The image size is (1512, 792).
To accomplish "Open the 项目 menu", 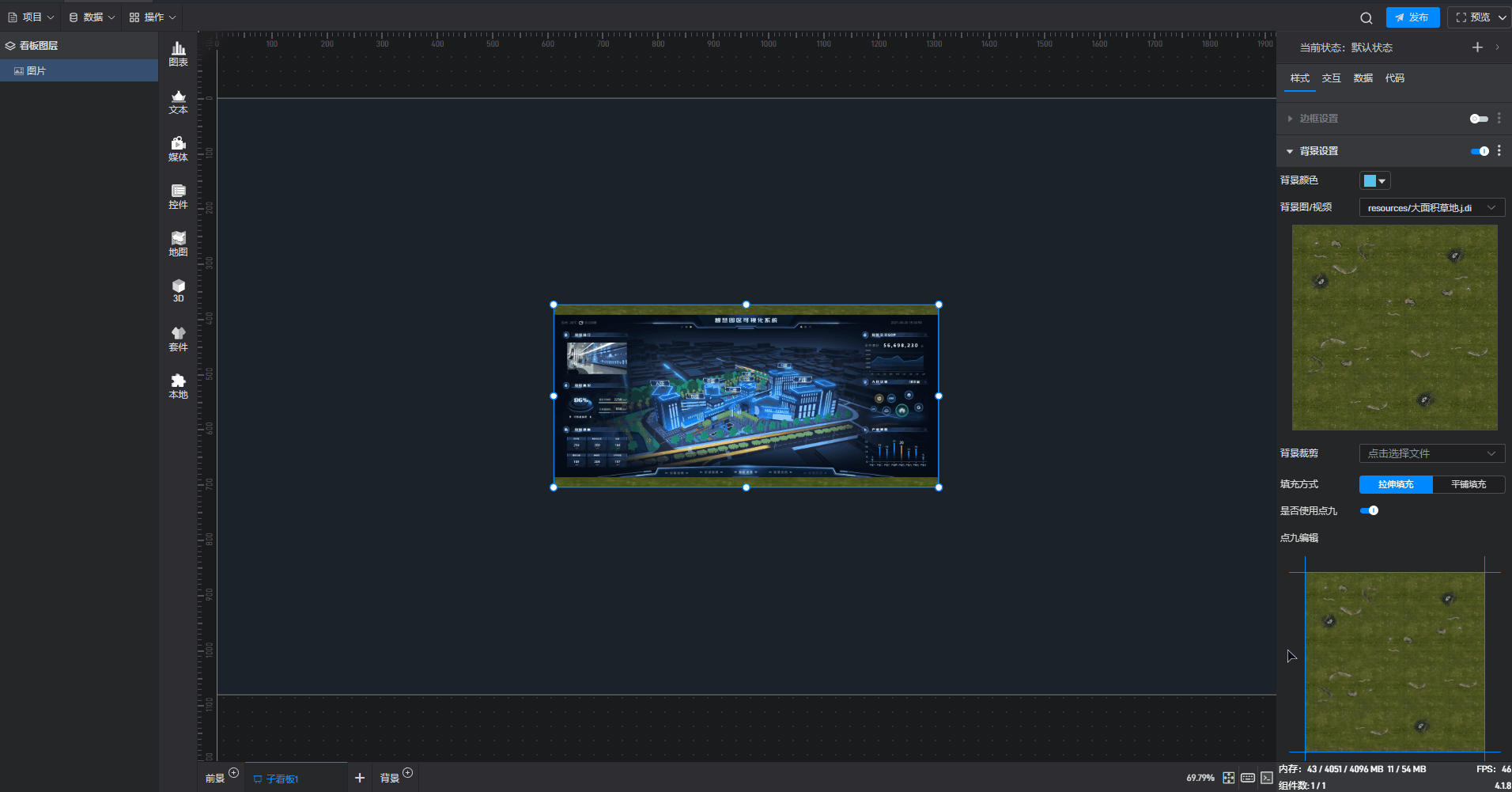I will pyautogui.click(x=31, y=17).
